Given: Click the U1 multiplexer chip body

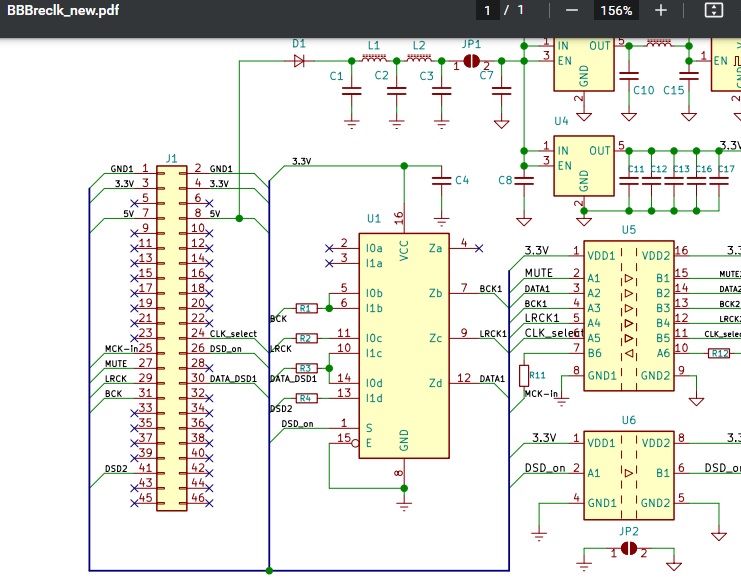Looking at the screenshot, I should 404,346.
